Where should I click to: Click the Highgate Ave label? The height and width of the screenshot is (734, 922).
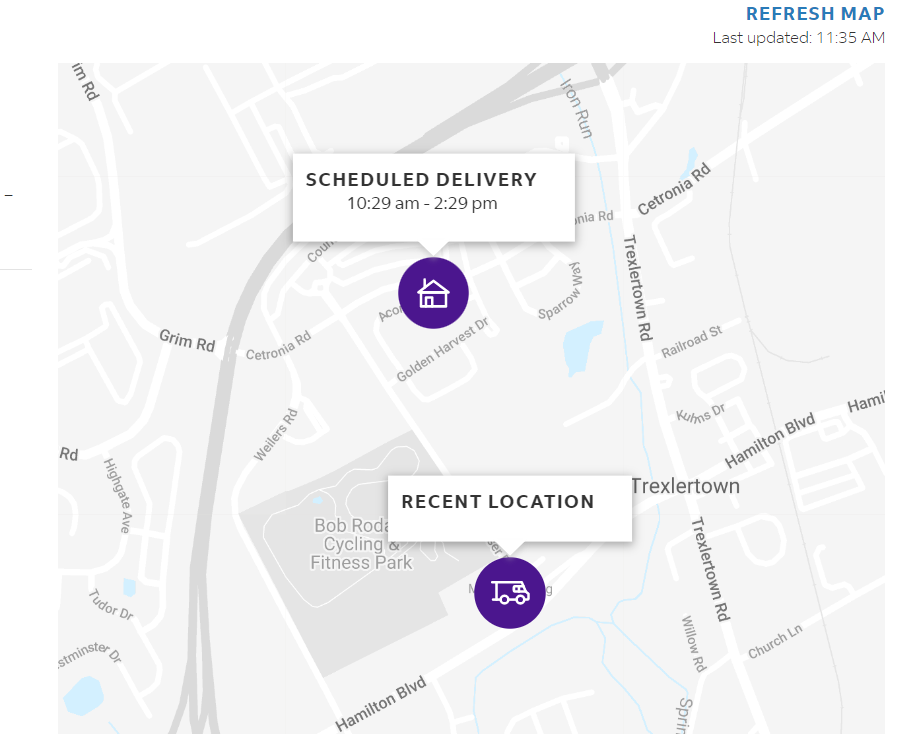118,496
